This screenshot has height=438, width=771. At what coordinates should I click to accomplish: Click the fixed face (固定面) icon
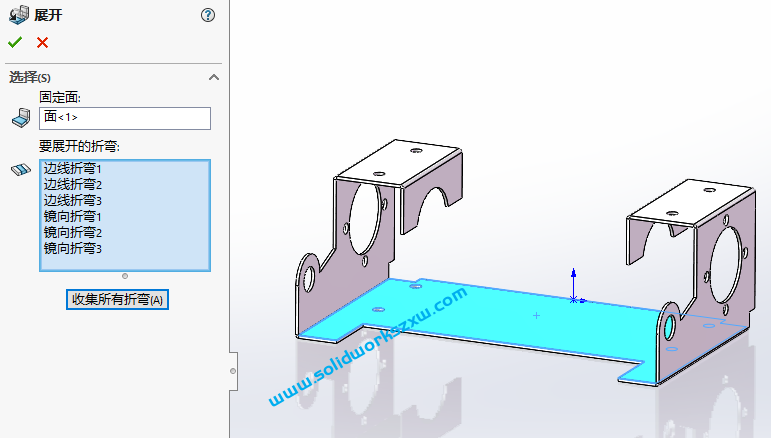21,118
